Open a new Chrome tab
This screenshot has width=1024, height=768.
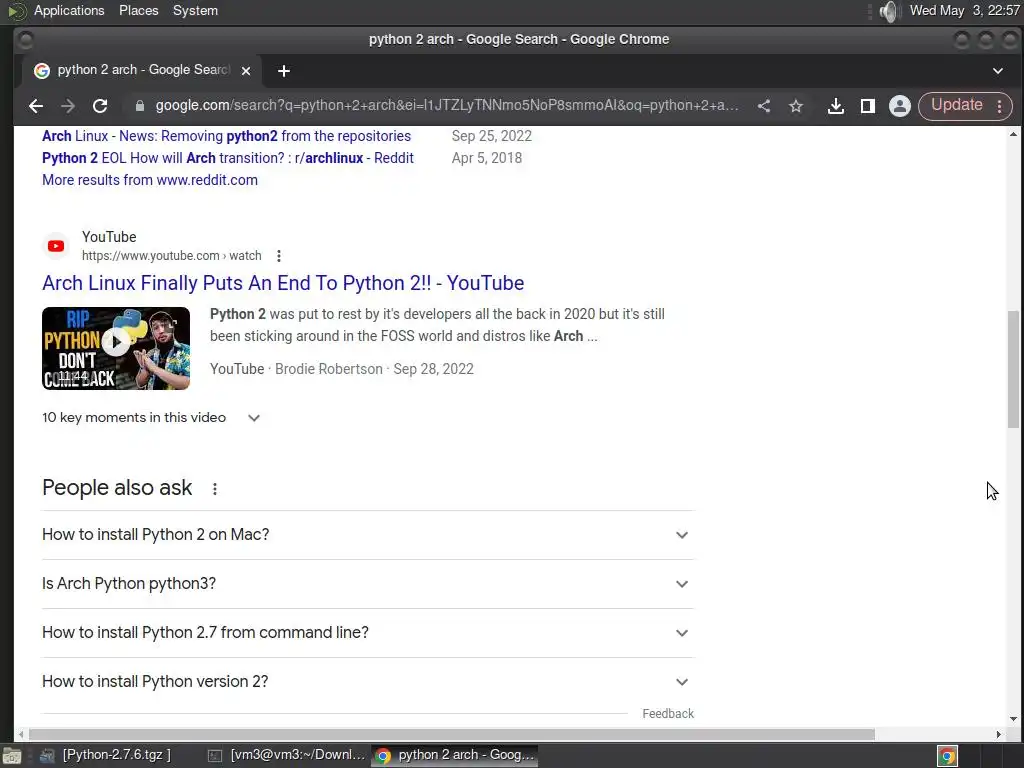tap(283, 71)
